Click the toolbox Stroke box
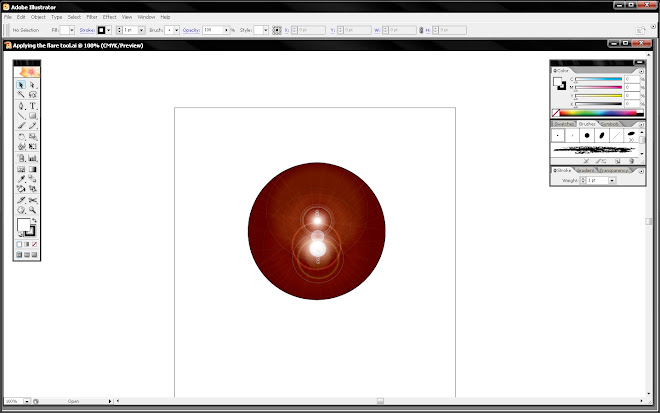660x413 pixels. (32, 231)
